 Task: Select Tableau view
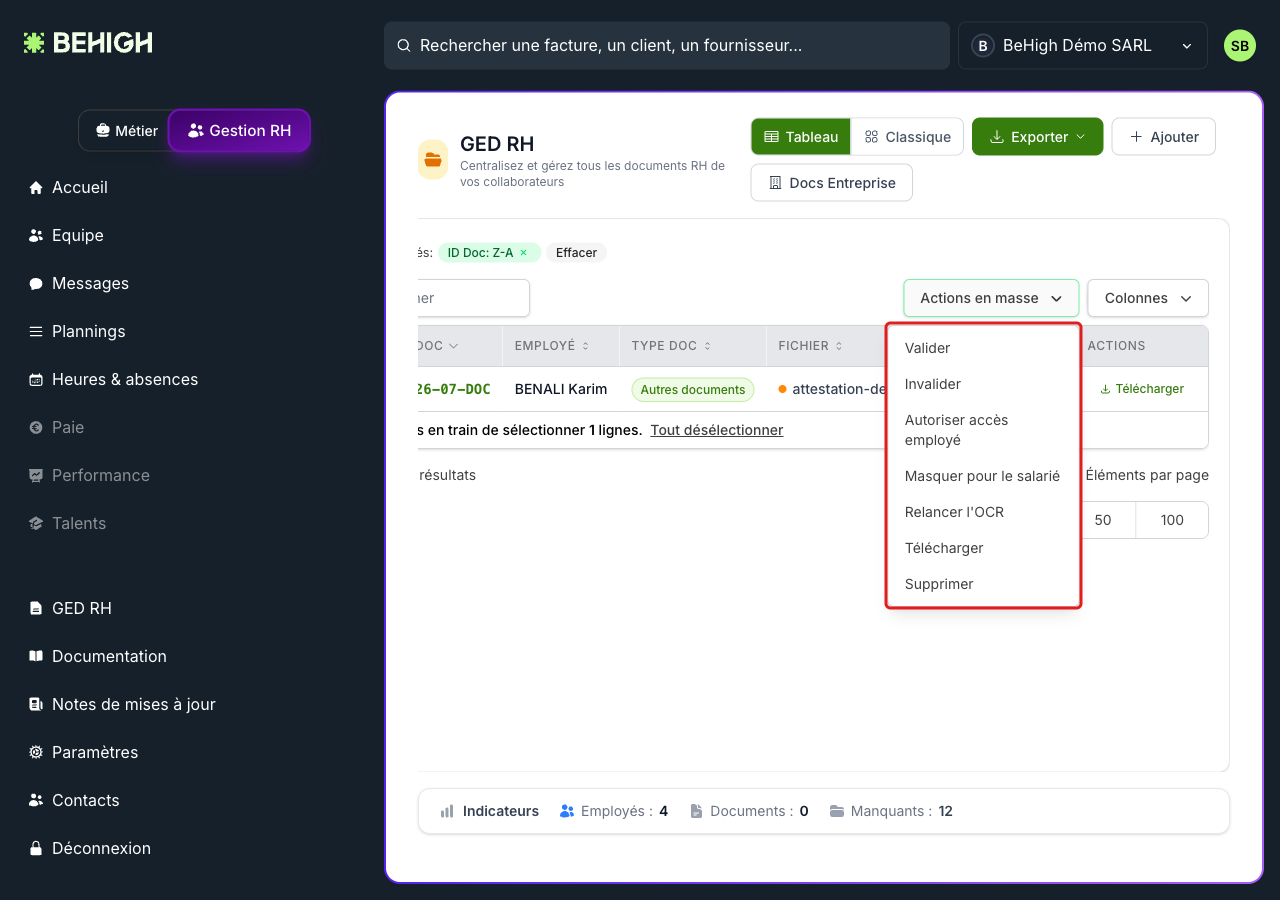801,137
